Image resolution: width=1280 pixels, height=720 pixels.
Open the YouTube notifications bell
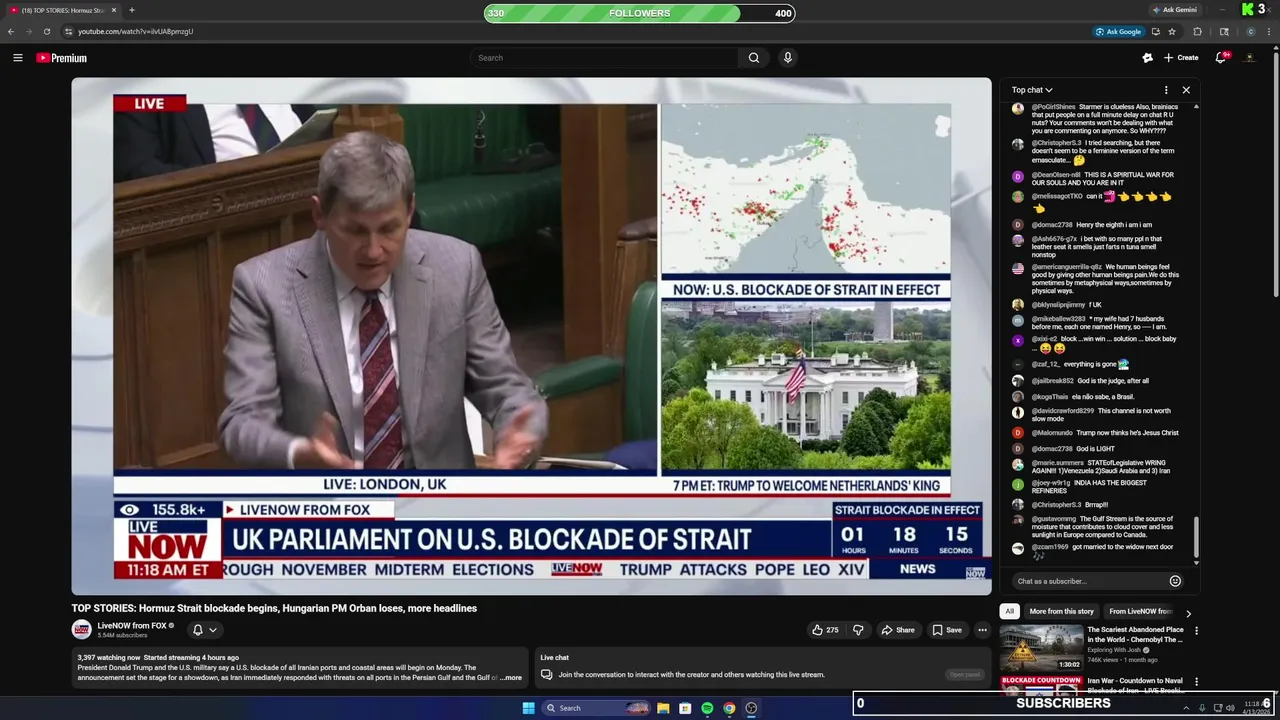(x=1220, y=58)
